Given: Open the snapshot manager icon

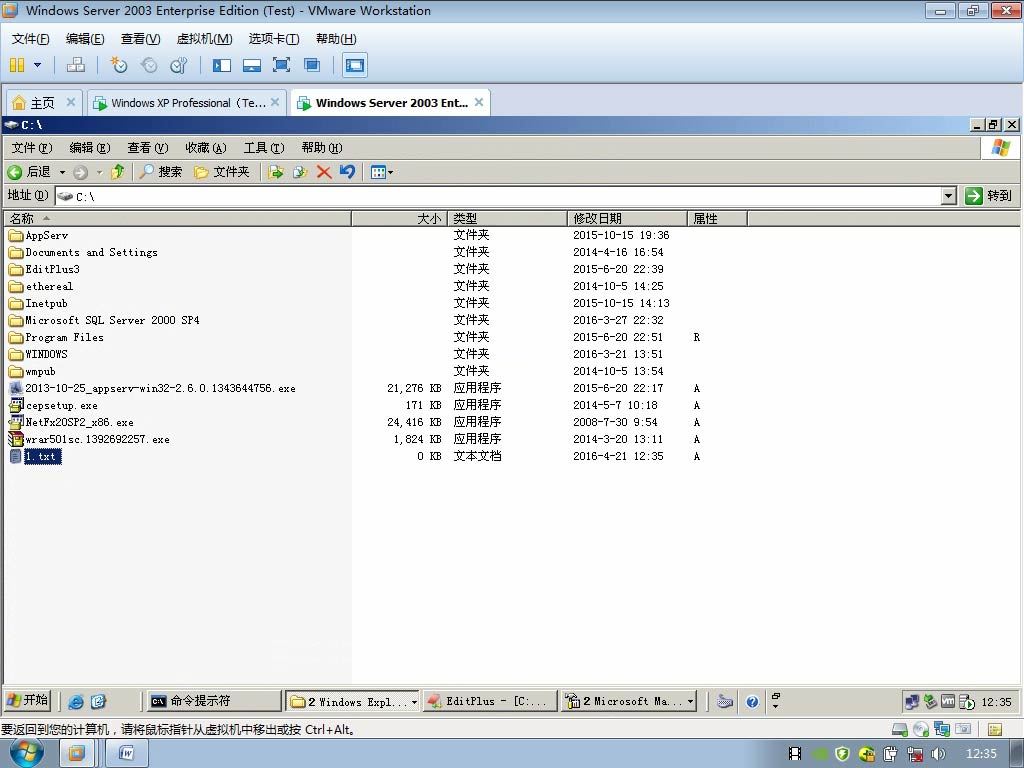Looking at the screenshot, I should click(x=178, y=65).
